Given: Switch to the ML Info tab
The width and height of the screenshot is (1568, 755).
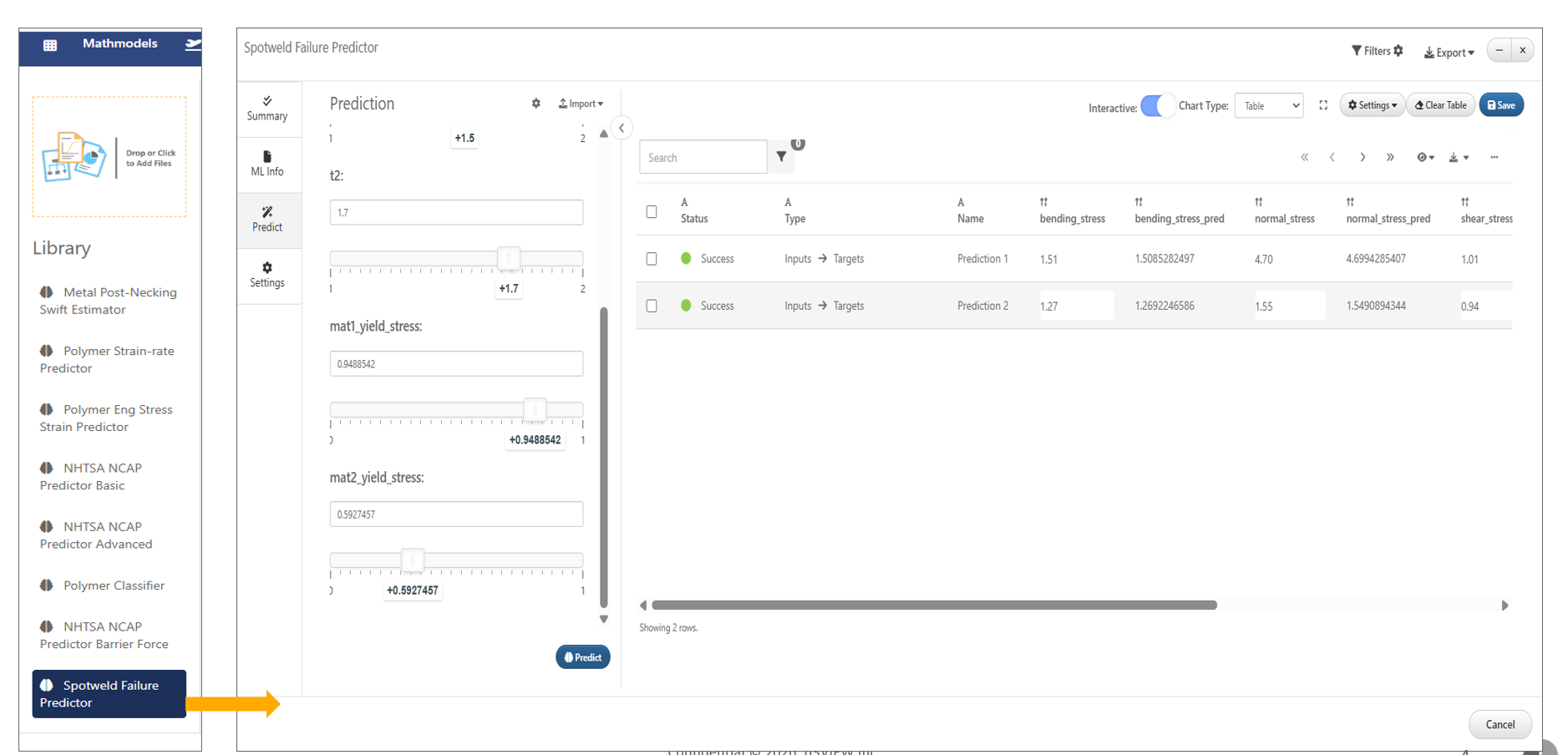Looking at the screenshot, I should click(267, 164).
